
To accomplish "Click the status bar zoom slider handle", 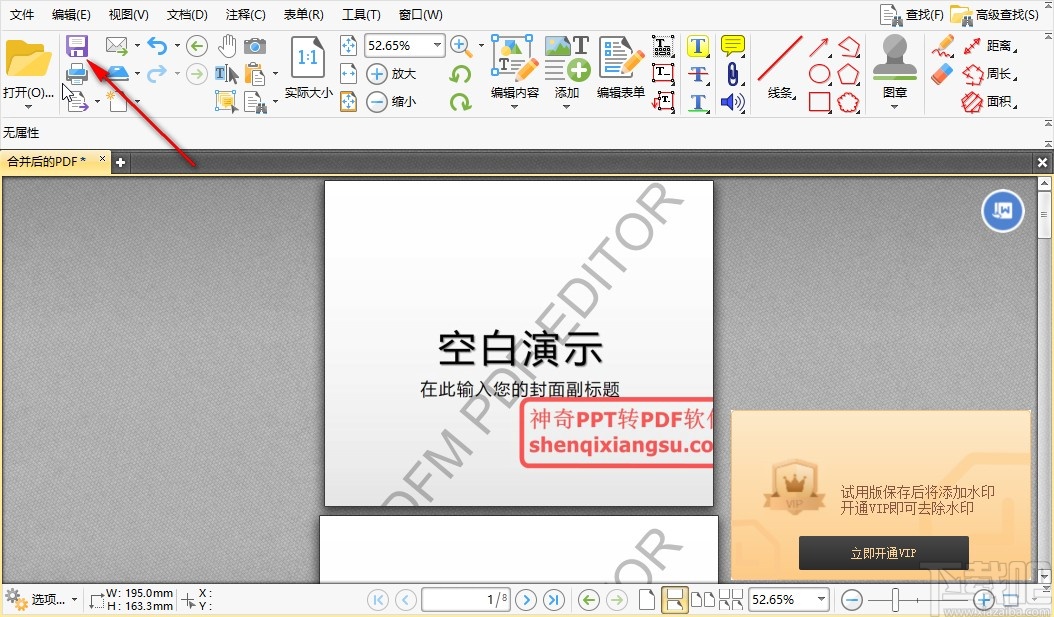I will click(x=895, y=599).
